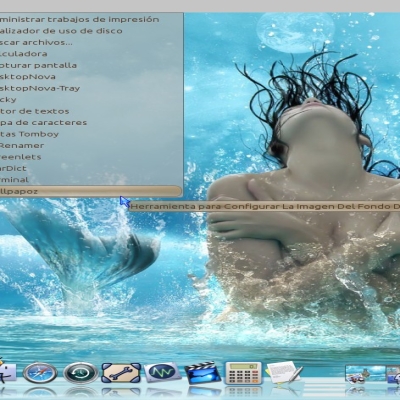
Task: Open the photo stack dock icon
Action: click(x=365, y=374)
